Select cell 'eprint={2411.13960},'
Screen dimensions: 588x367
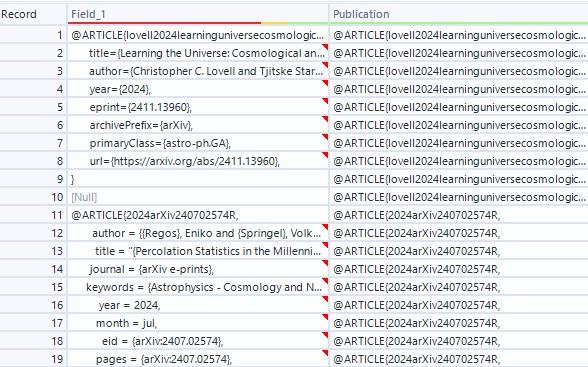[x=198, y=107]
